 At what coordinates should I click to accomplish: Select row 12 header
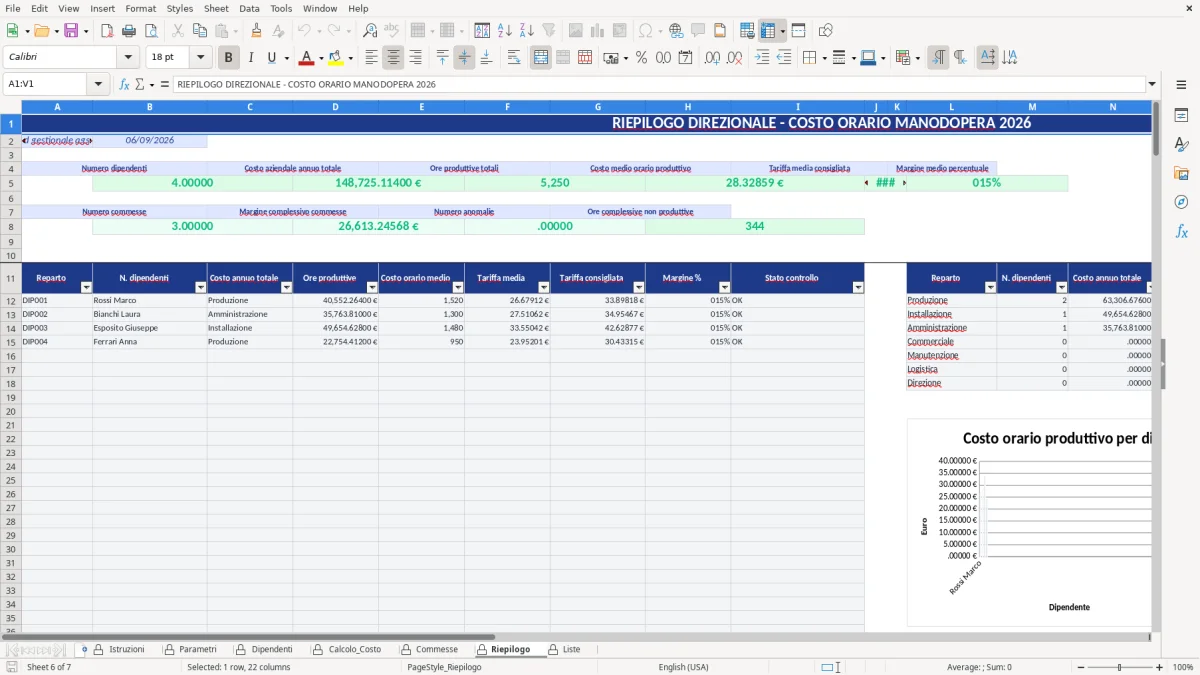[x=11, y=300]
